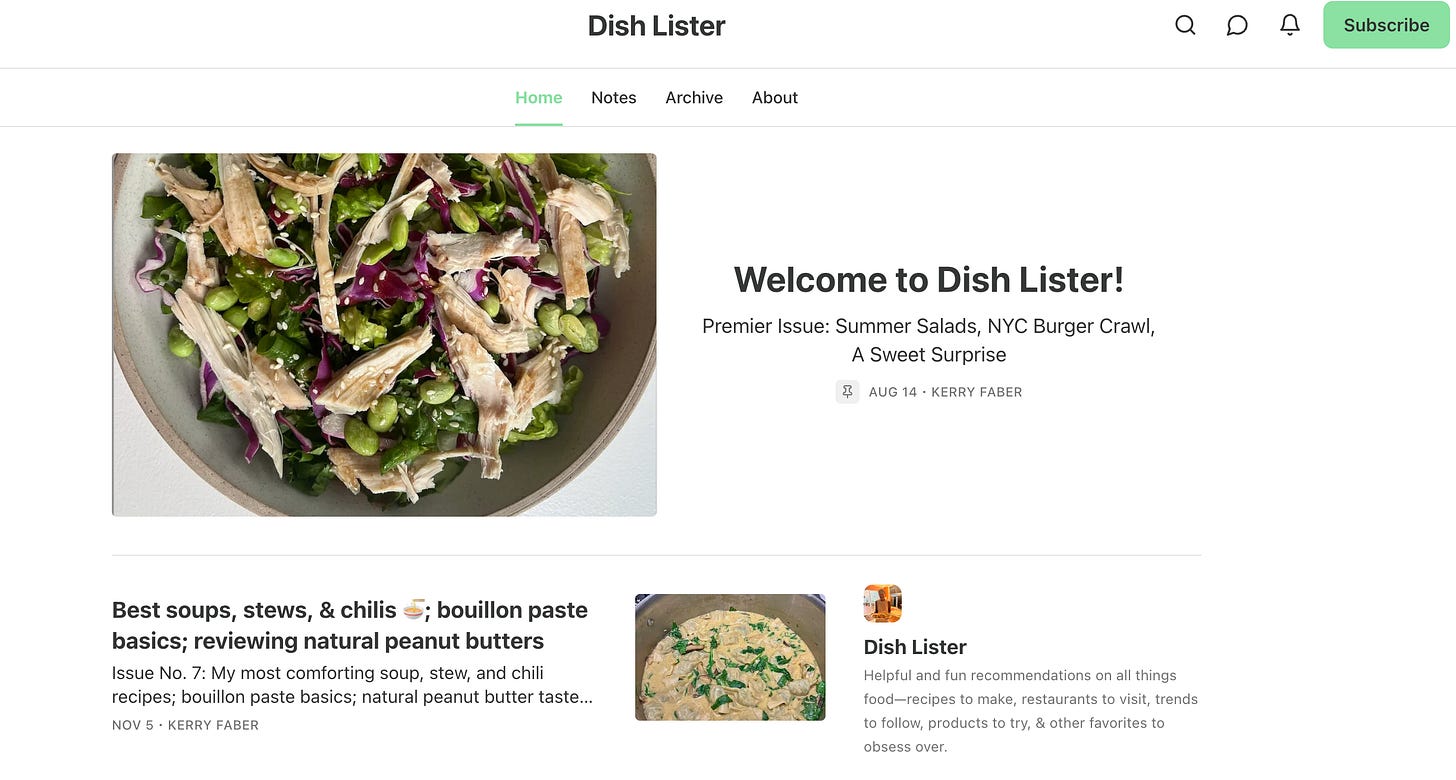Click the Dish Lister orange logo icon
1456x780 pixels.
click(882, 604)
